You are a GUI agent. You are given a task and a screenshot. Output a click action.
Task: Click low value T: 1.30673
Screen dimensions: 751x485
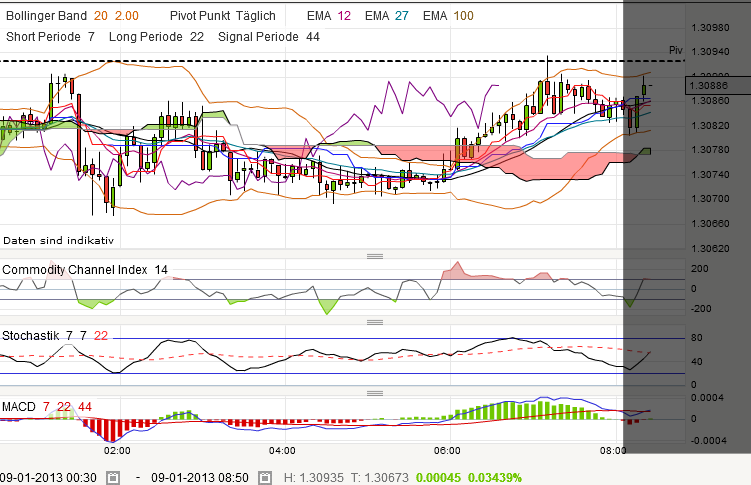pyautogui.click(x=380, y=477)
